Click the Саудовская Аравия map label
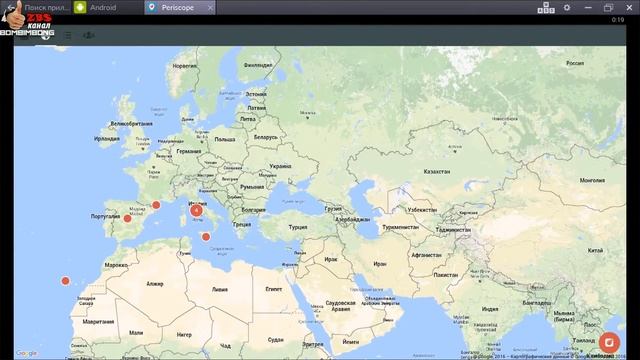 pyautogui.click(x=340, y=306)
